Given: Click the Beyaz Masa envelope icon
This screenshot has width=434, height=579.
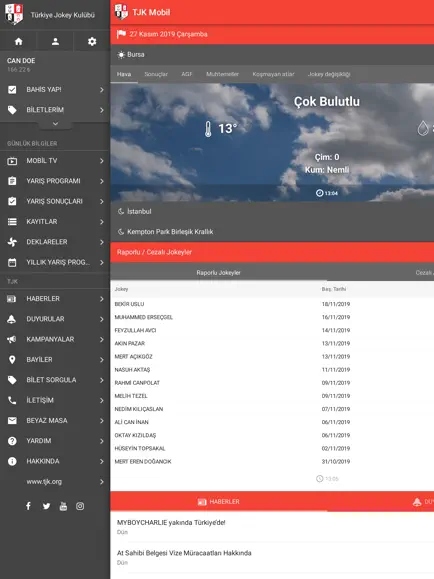Looking at the screenshot, I should pyautogui.click(x=12, y=421).
